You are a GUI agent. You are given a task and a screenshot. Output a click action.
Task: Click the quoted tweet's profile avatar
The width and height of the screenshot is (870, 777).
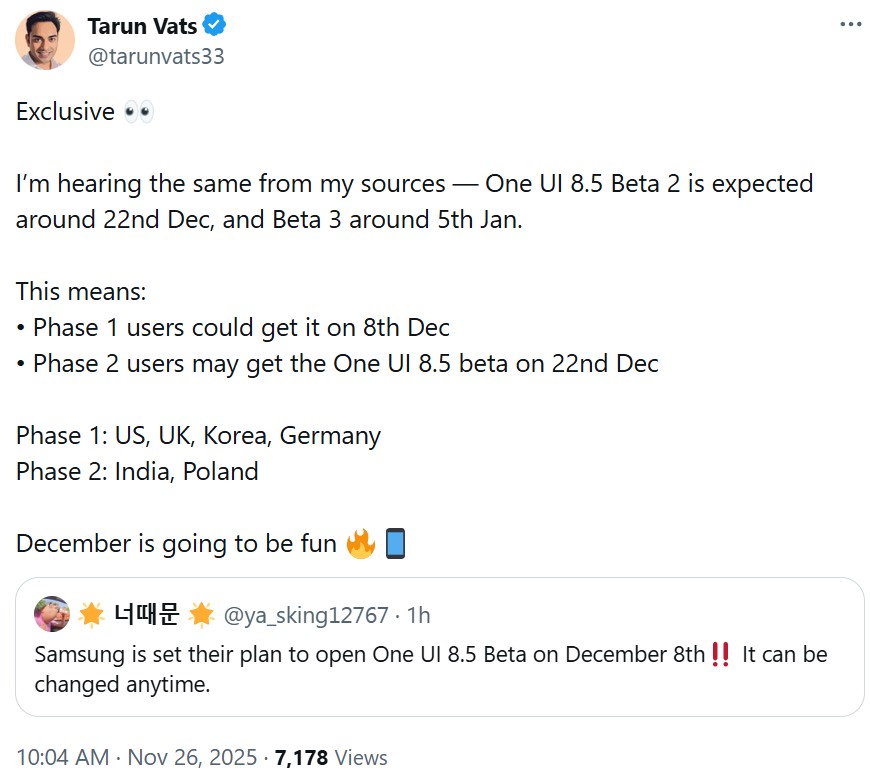tap(51, 615)
